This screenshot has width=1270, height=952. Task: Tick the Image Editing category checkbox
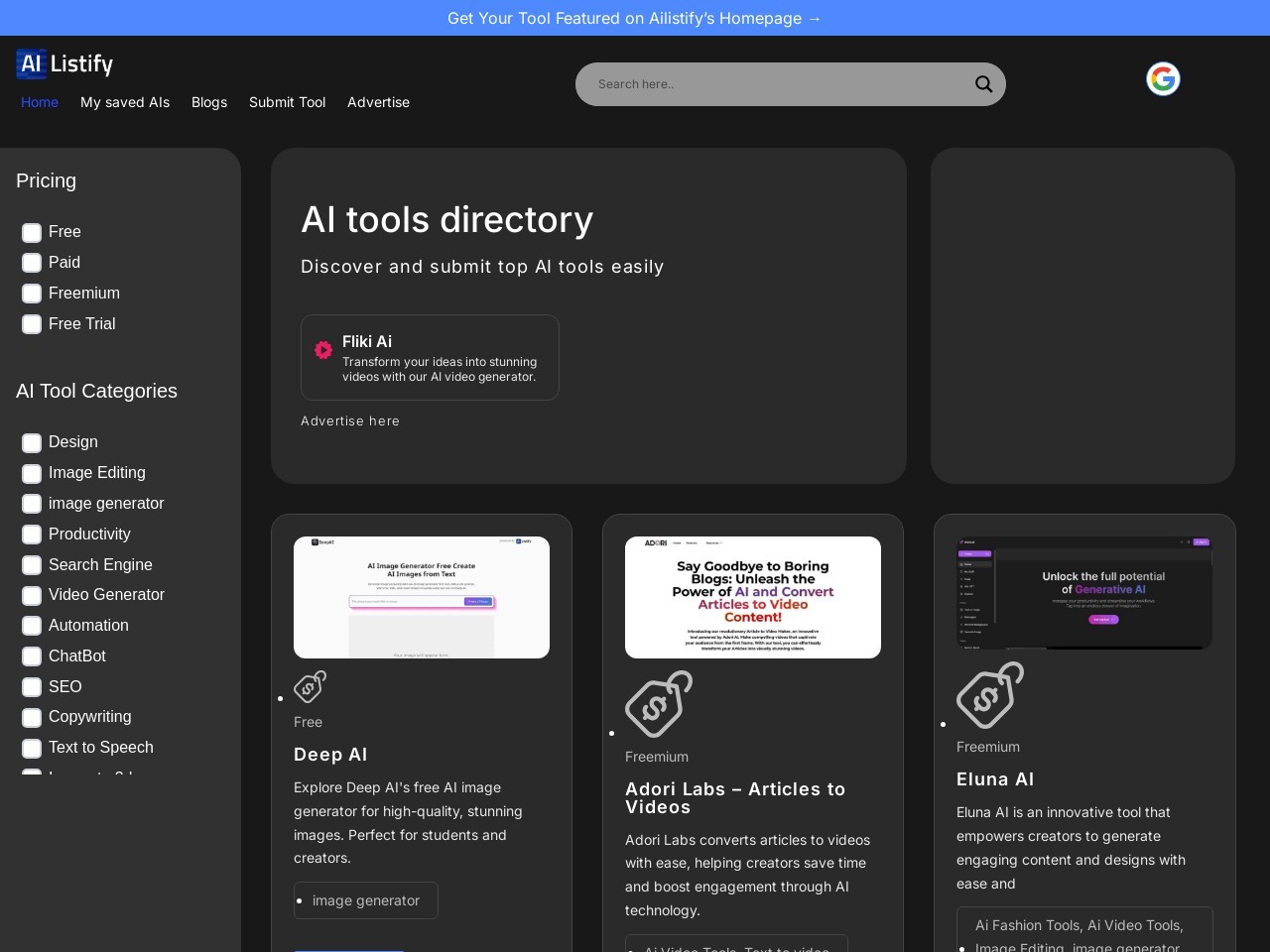(32, 473)
